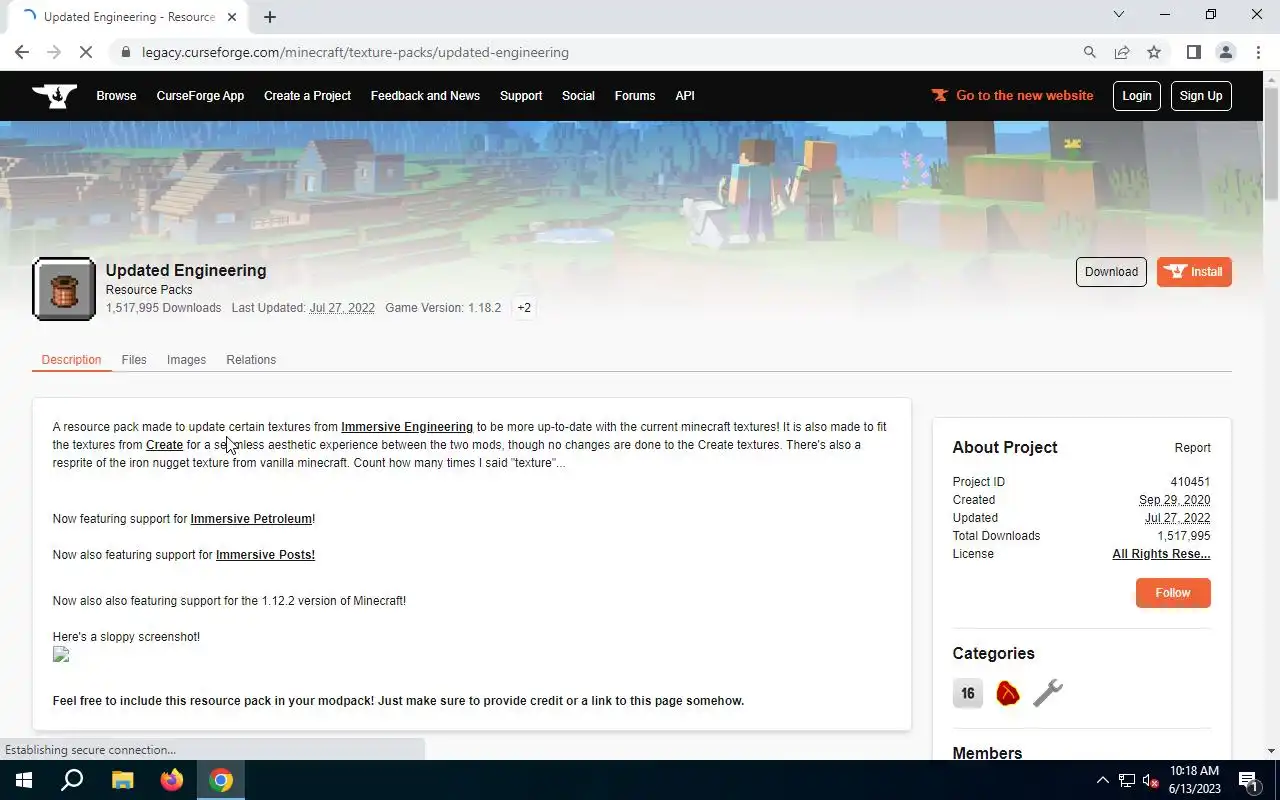The image size is (1280, 800).
Task: Open the Immersive Posts link
Action: tap(265, 555)
